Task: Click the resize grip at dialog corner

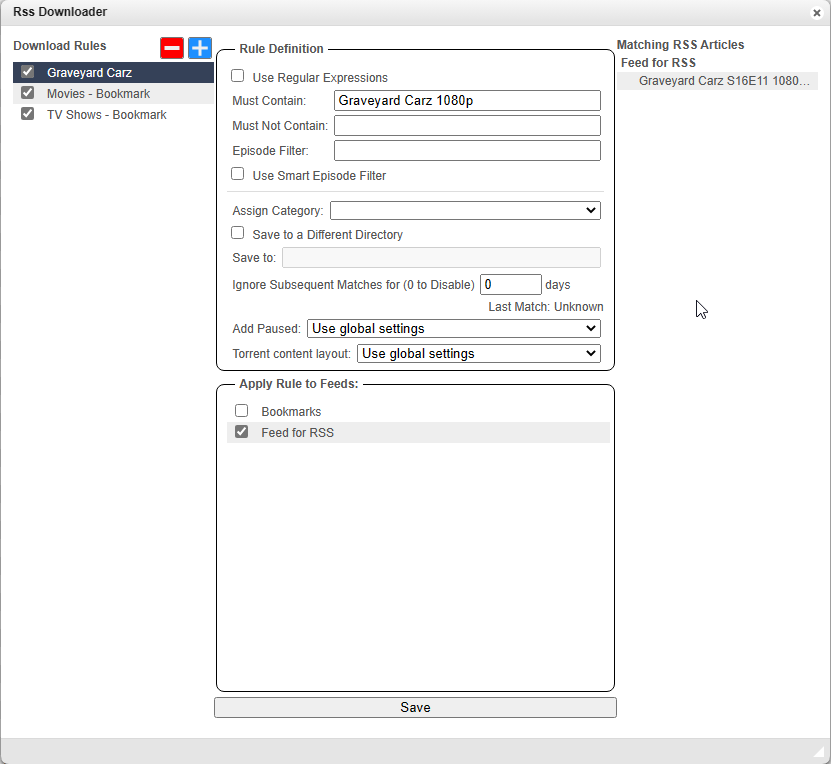Action: coord(819,752)
